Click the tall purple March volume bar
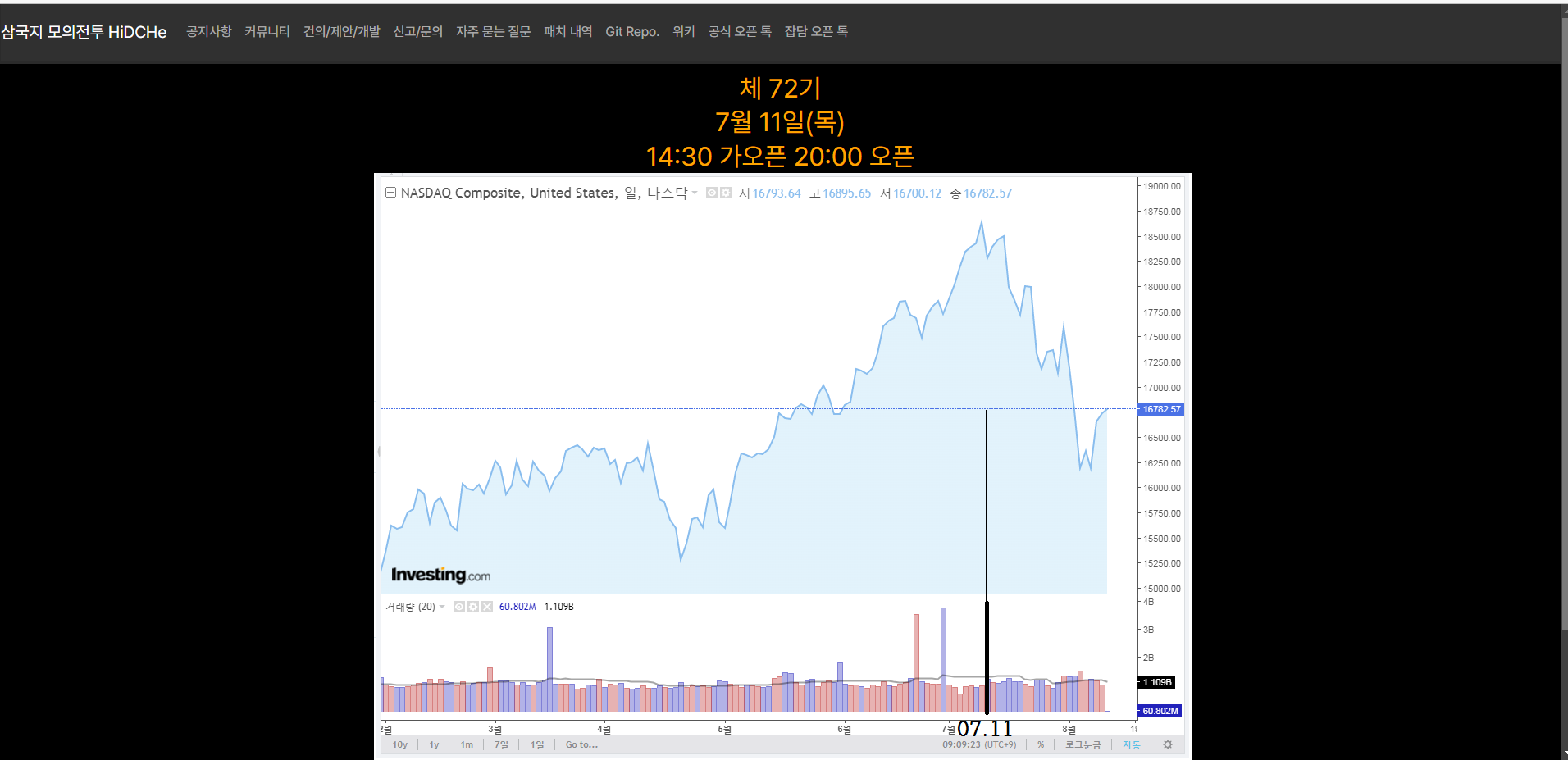Screen dimensions: 1568x760 [x=549, y=669]
